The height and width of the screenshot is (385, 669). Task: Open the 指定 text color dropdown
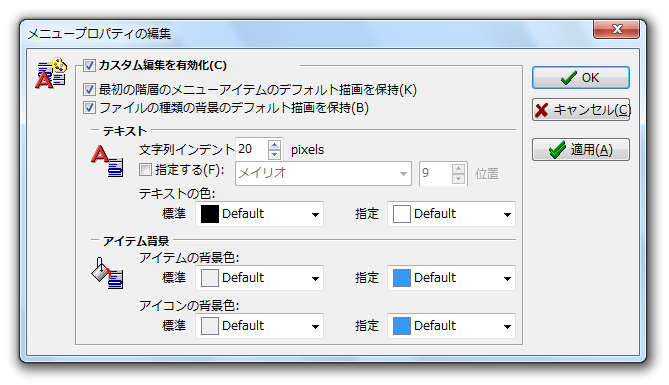point(451,214)
